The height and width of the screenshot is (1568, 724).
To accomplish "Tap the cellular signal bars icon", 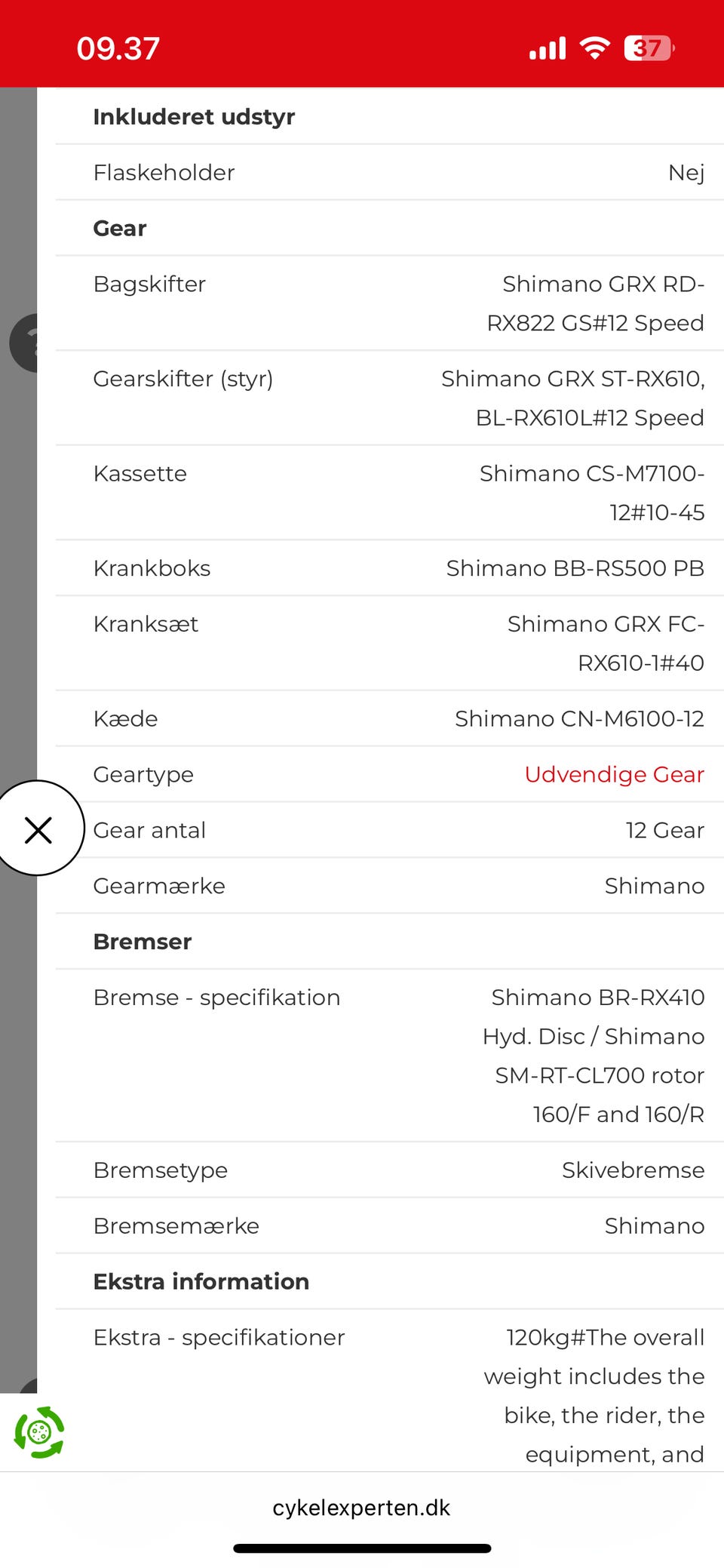I will (547, 49).
